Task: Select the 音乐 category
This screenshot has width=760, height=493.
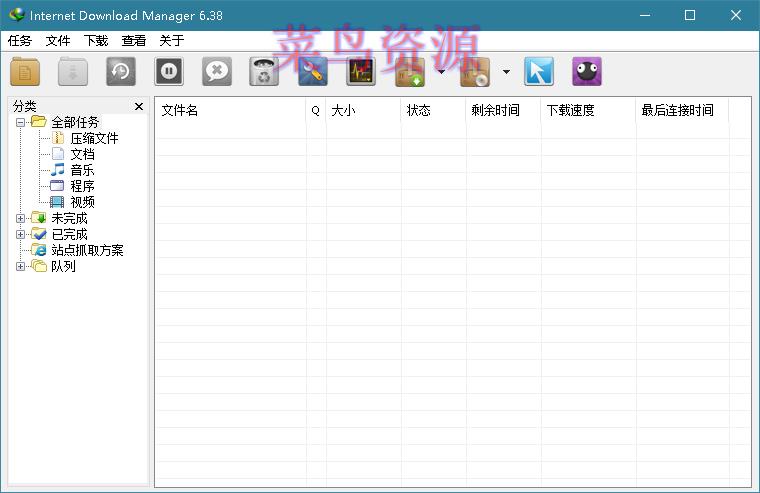Action: point(82,171)
